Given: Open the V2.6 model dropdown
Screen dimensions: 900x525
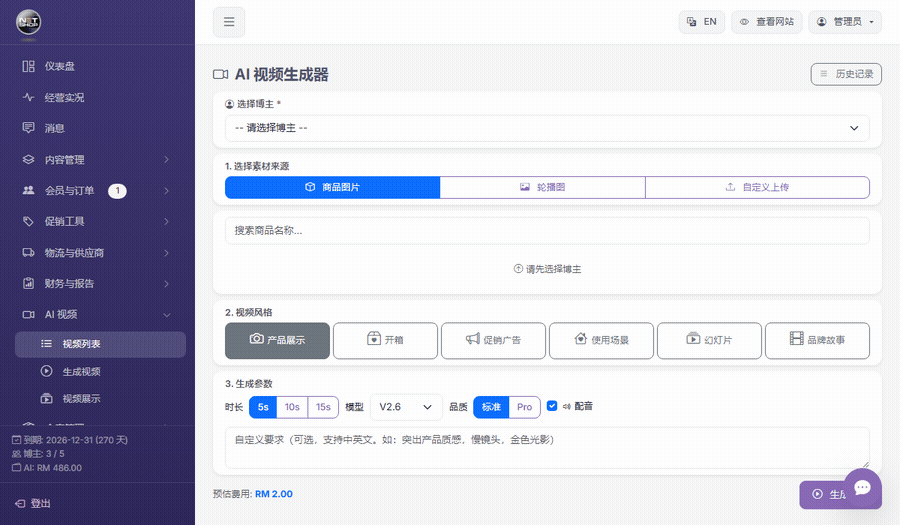Looking at the screenshot, I should [x=406, y=407].
